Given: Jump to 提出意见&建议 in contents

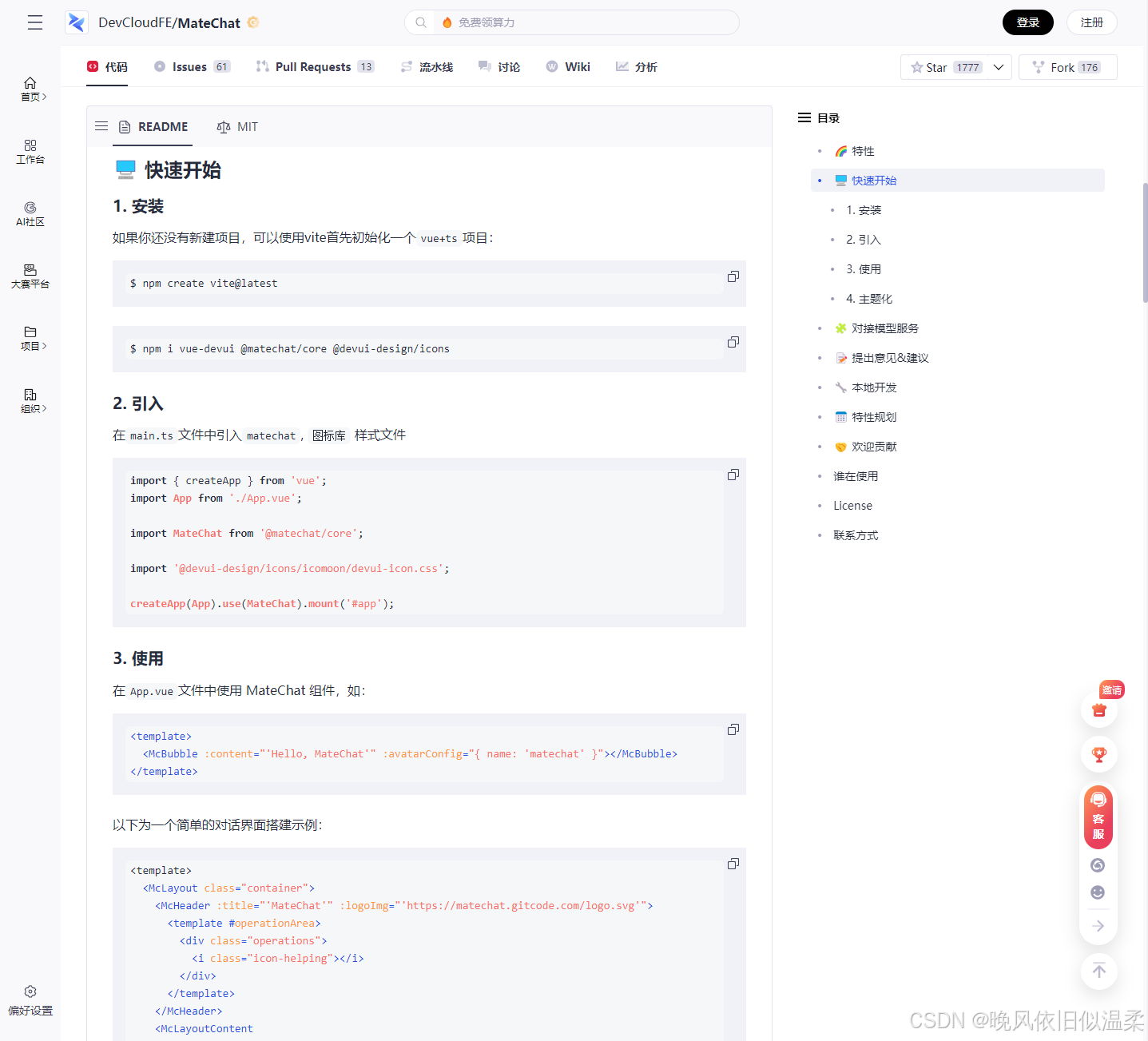Looking at the screenshot, I should [x=881, y=358].
